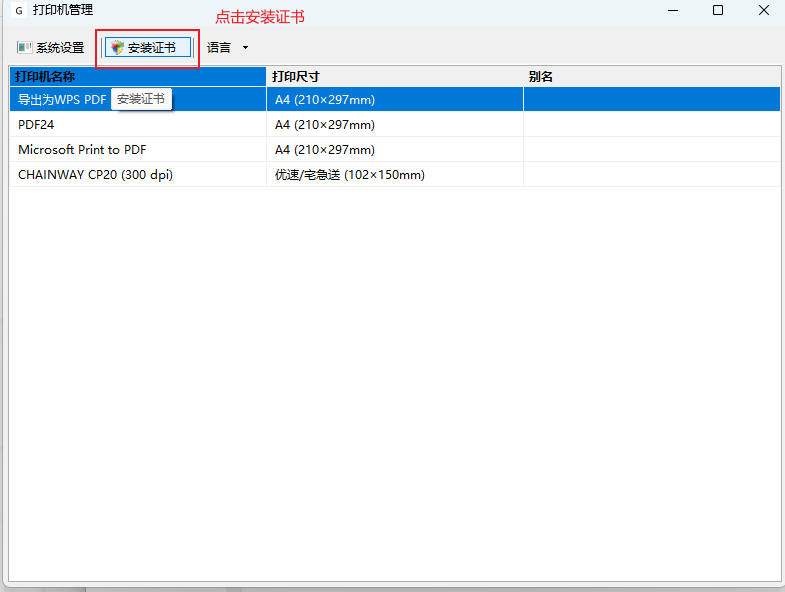Click alias cell of PDF24 row
The width and height of the screenshot is (785, 592).
pyautogui.click(x=652, y=124)
